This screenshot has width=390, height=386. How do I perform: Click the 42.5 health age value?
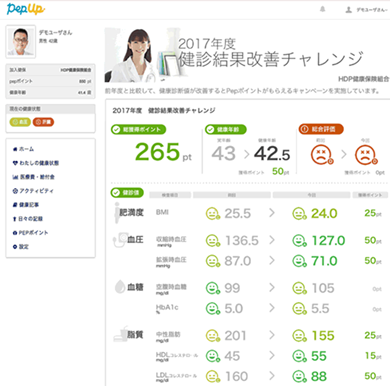point(272,154)
